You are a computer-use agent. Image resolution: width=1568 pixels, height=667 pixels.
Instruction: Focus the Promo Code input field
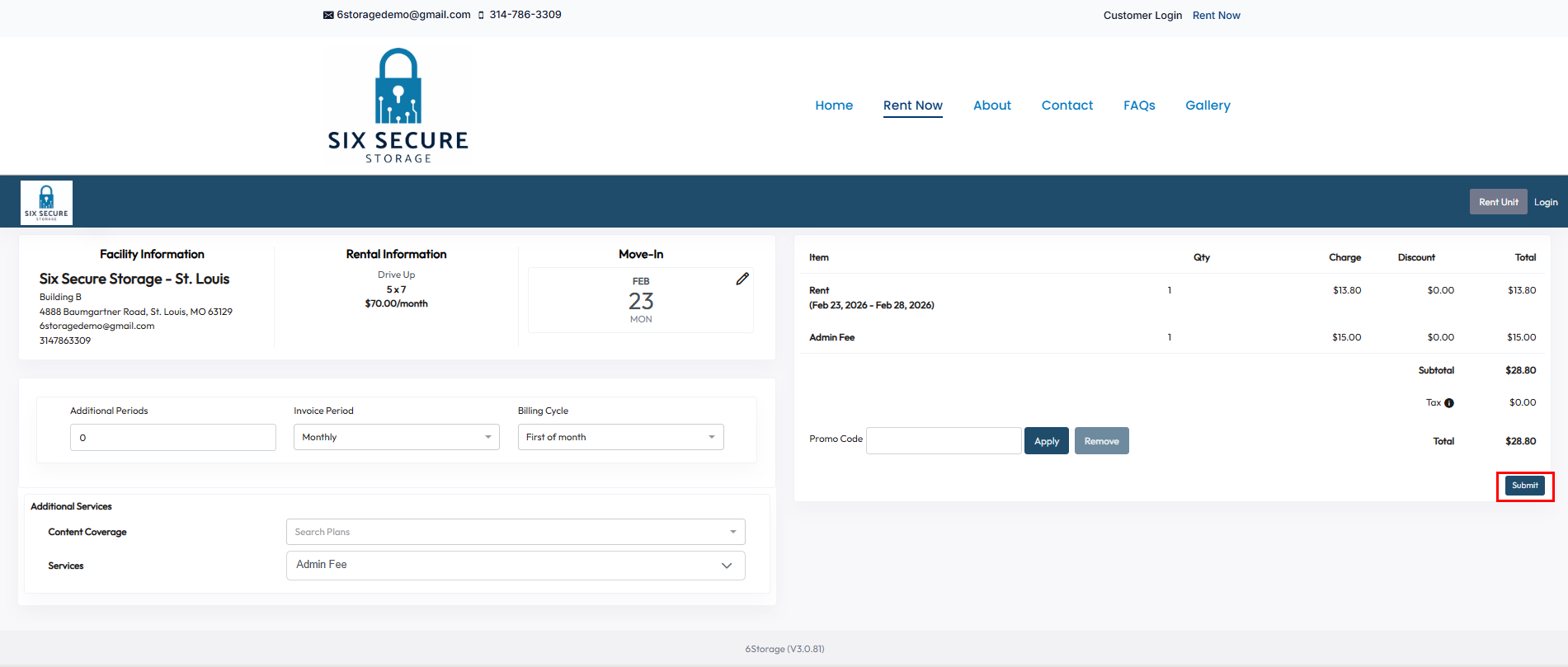[x=944, y=441]
